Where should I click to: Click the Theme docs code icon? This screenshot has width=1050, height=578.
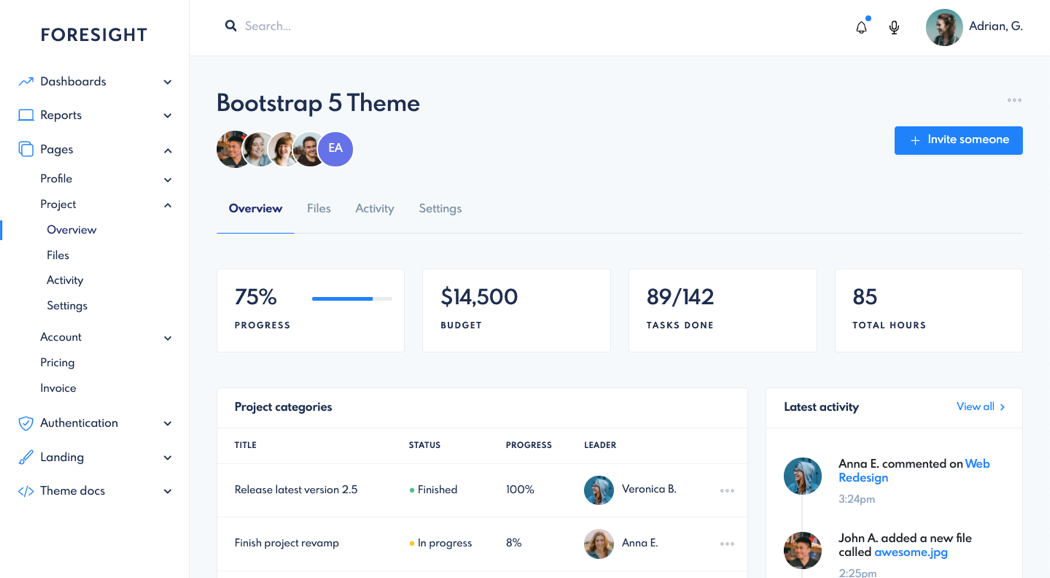click(x=26, y=492)
